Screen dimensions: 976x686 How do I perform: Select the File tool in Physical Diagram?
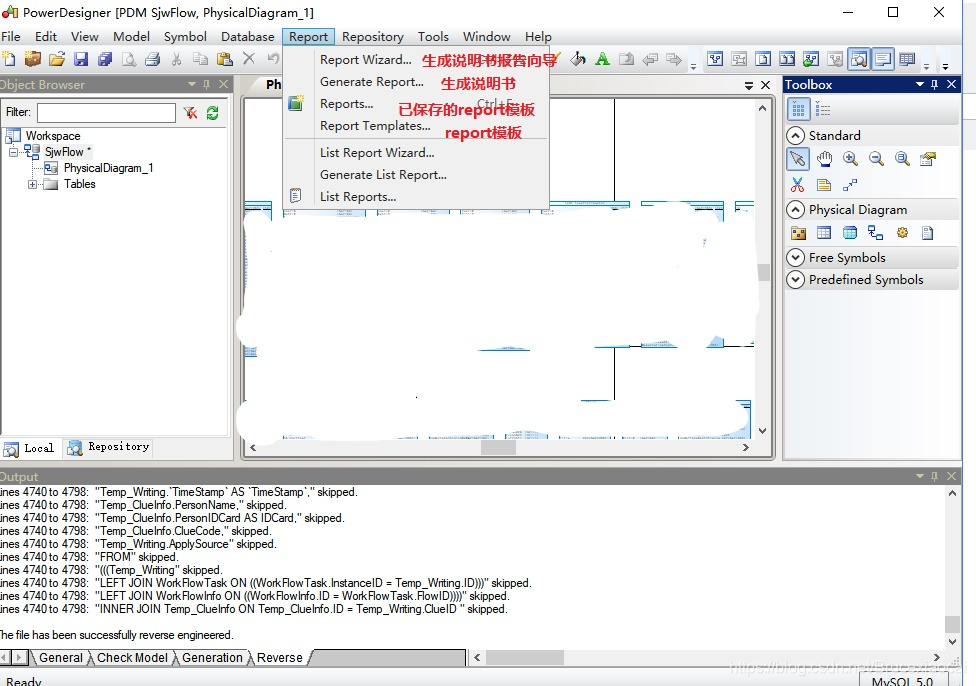[x=928, y=233]
